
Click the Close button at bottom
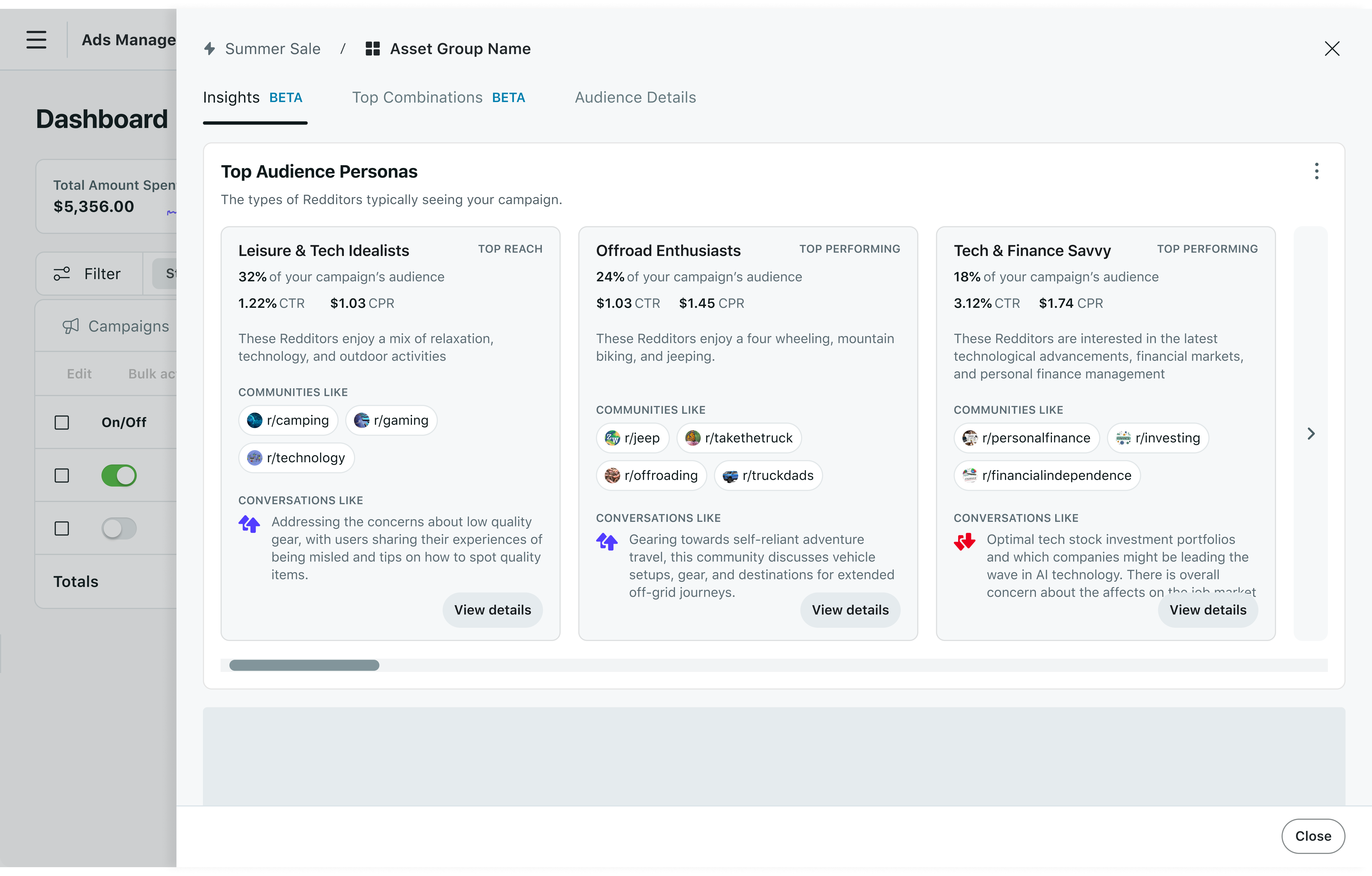click(1313, 836)
